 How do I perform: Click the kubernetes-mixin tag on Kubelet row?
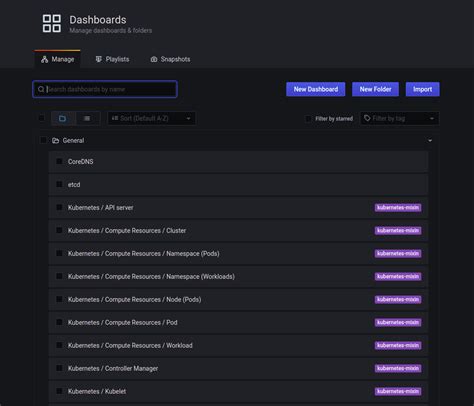pos(398,391)
